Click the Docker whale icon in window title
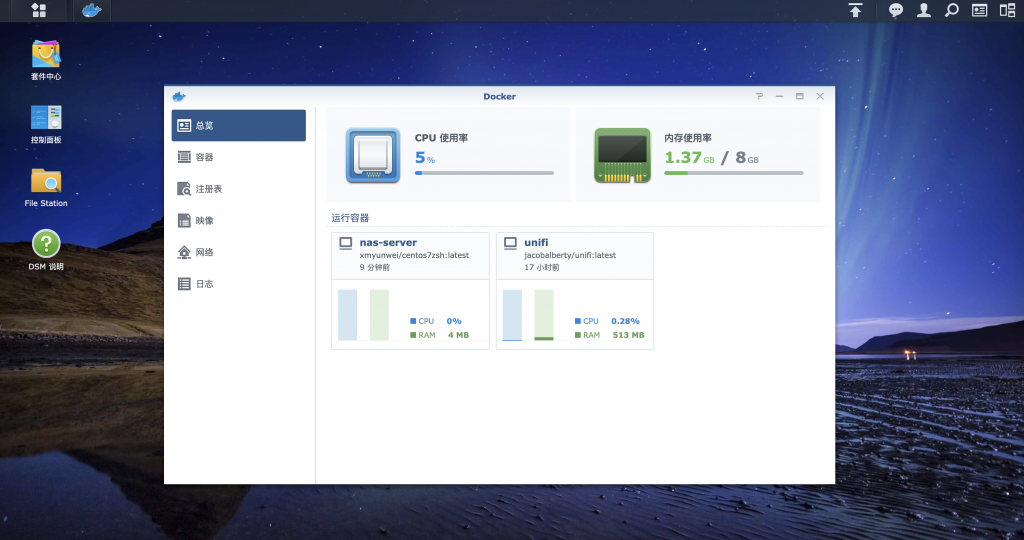 179,97
